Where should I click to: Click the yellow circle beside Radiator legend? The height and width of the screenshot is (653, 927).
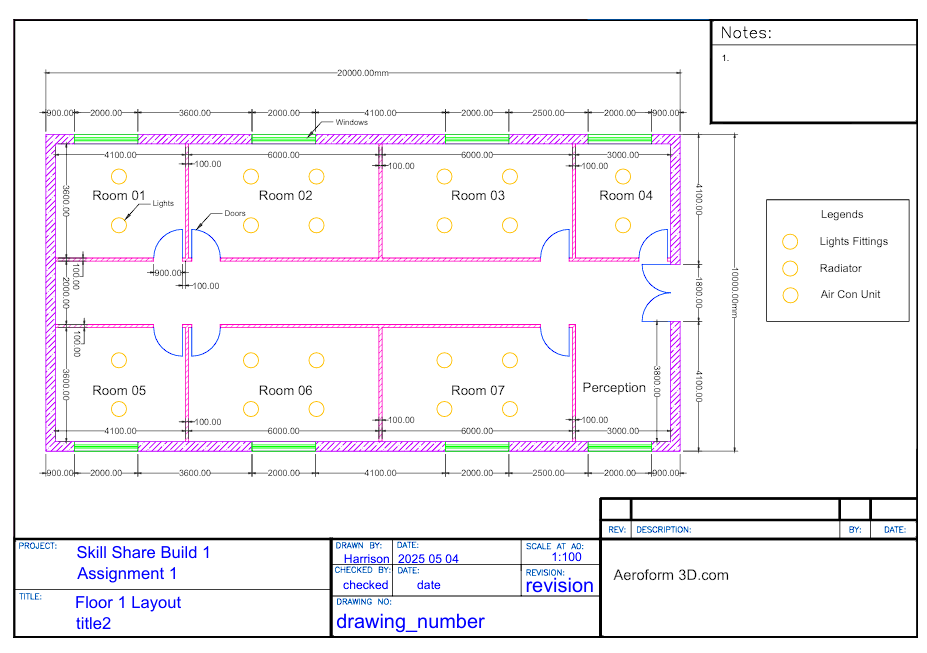tap(790, 268)
